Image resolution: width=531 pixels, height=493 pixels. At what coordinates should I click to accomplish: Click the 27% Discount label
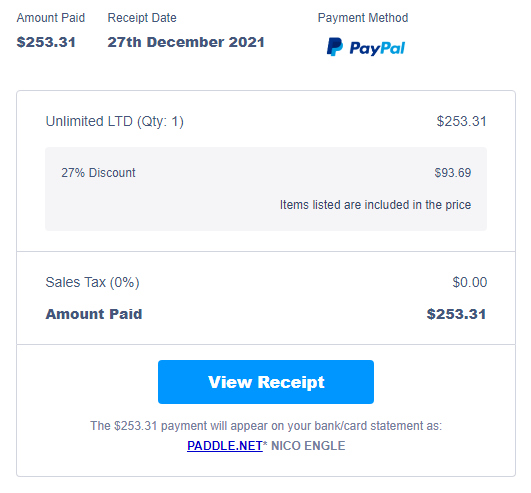[x=98, y=173]
